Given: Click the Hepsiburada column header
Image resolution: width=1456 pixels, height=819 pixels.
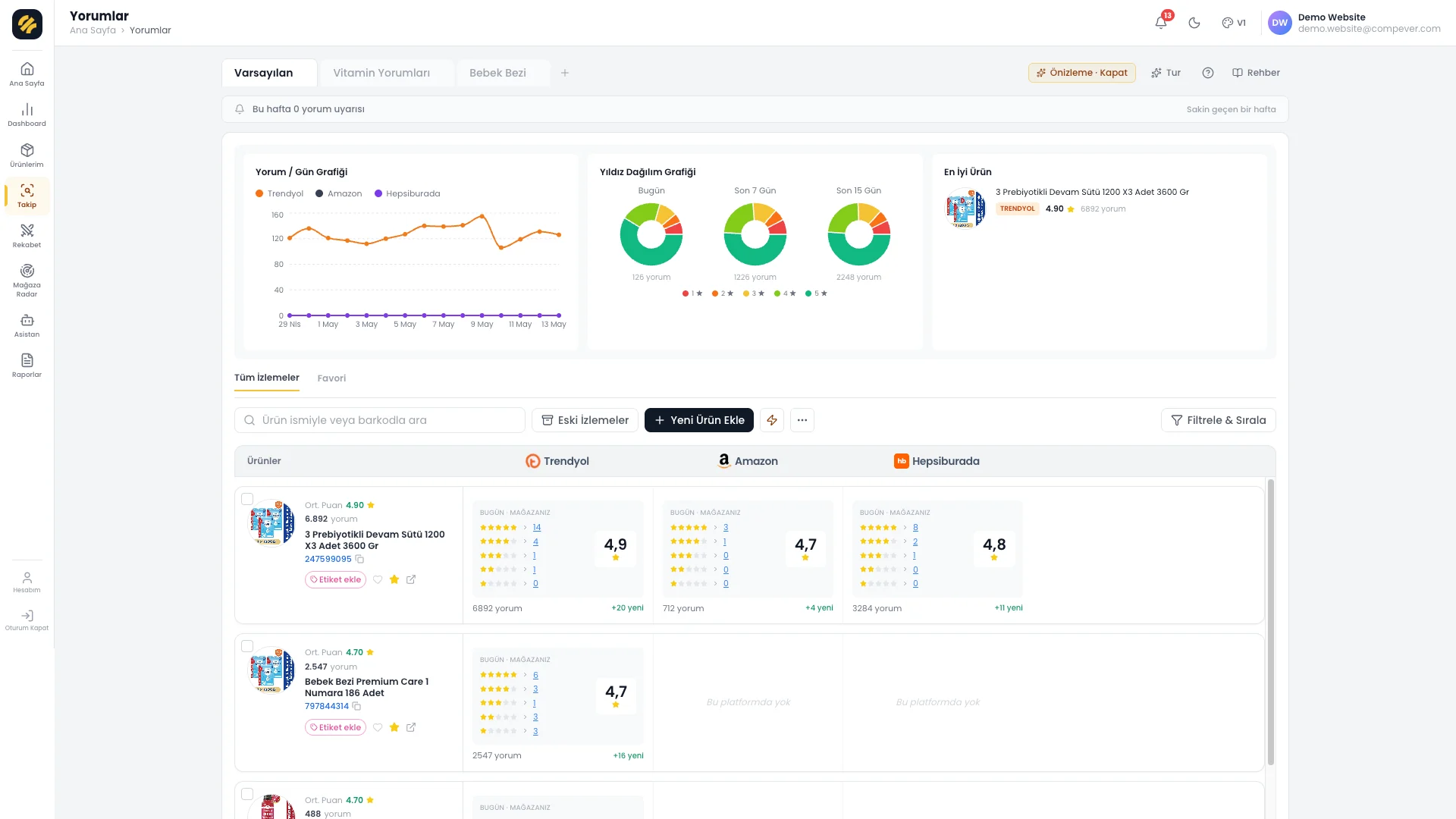Looking at the screenshot, I should (x=937, y=461).
